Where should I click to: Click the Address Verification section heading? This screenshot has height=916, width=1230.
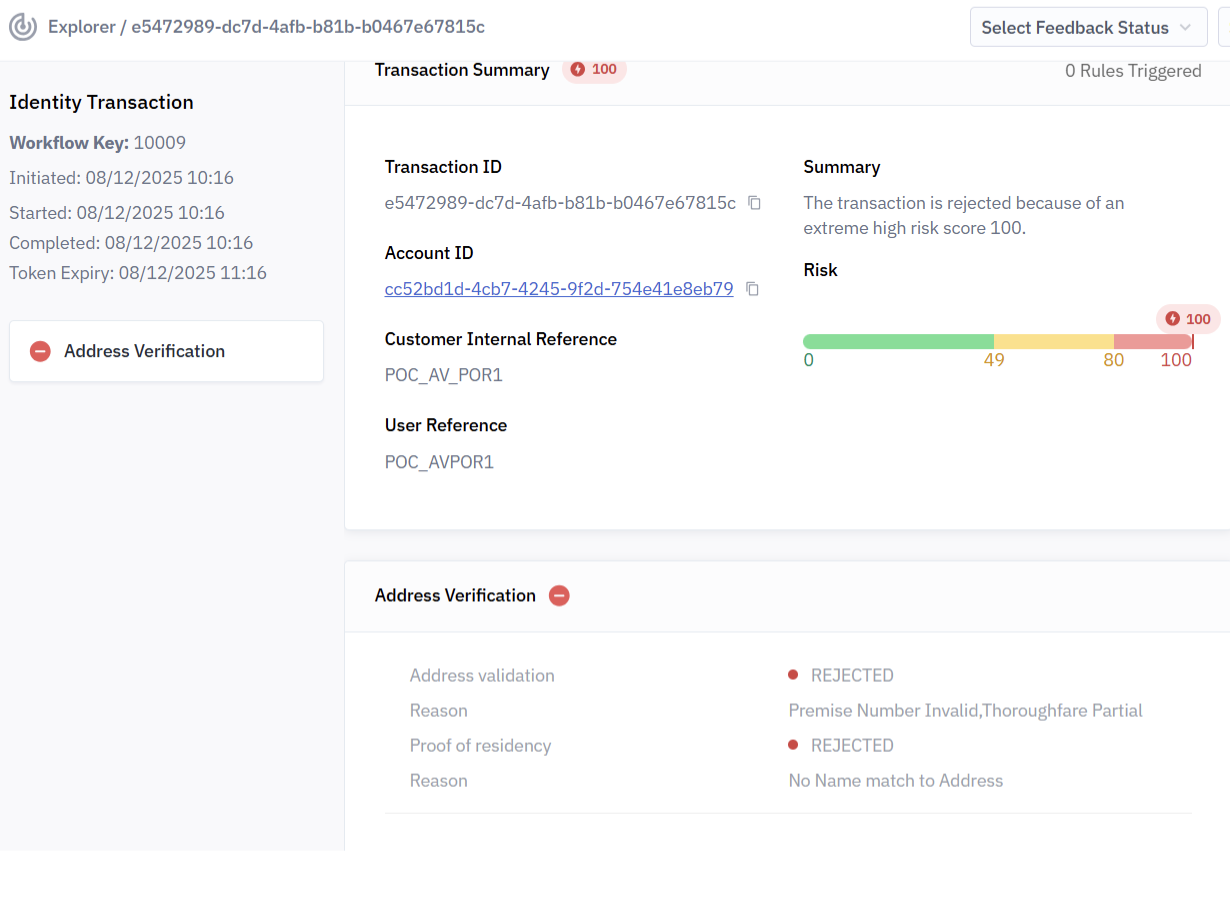point(455,596)
